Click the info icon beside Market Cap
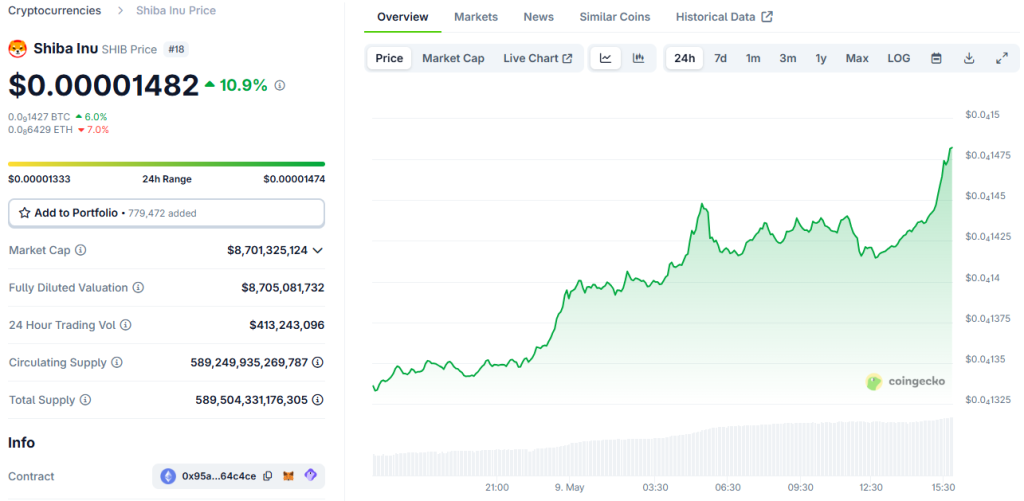 point(81,250)
